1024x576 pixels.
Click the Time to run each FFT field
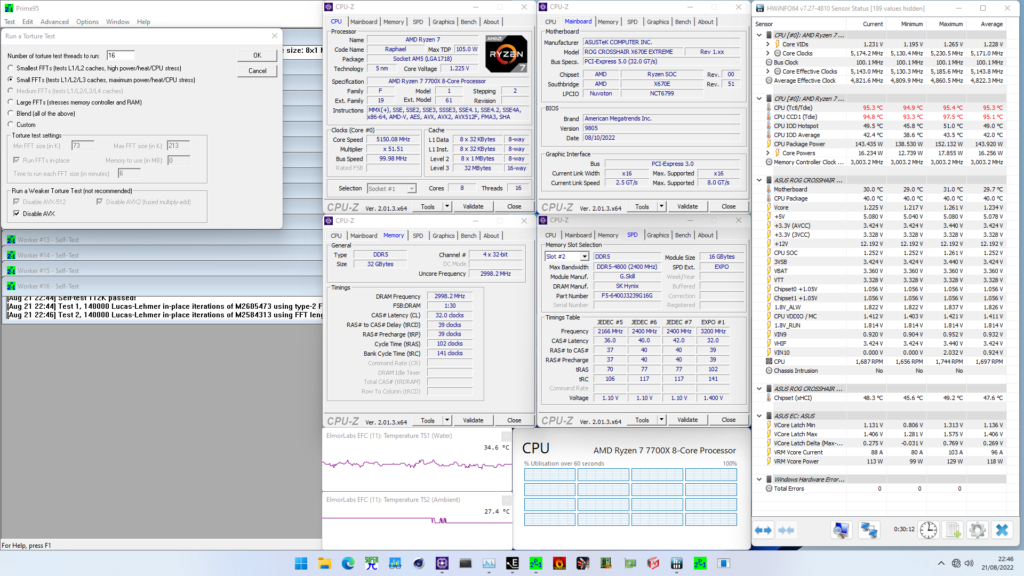click(129, 173)
